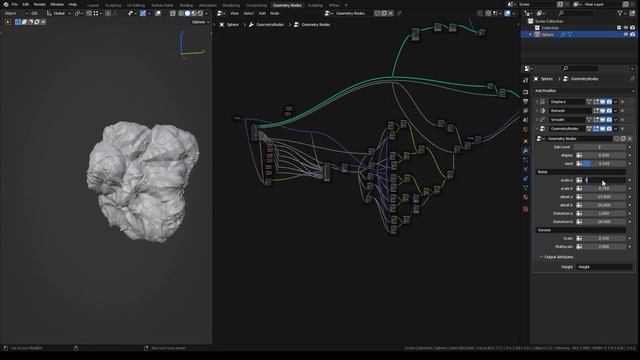Image resolution: width=640 pixels, height=360 pixels.
Task: Open the File menu
Action: 14,4
